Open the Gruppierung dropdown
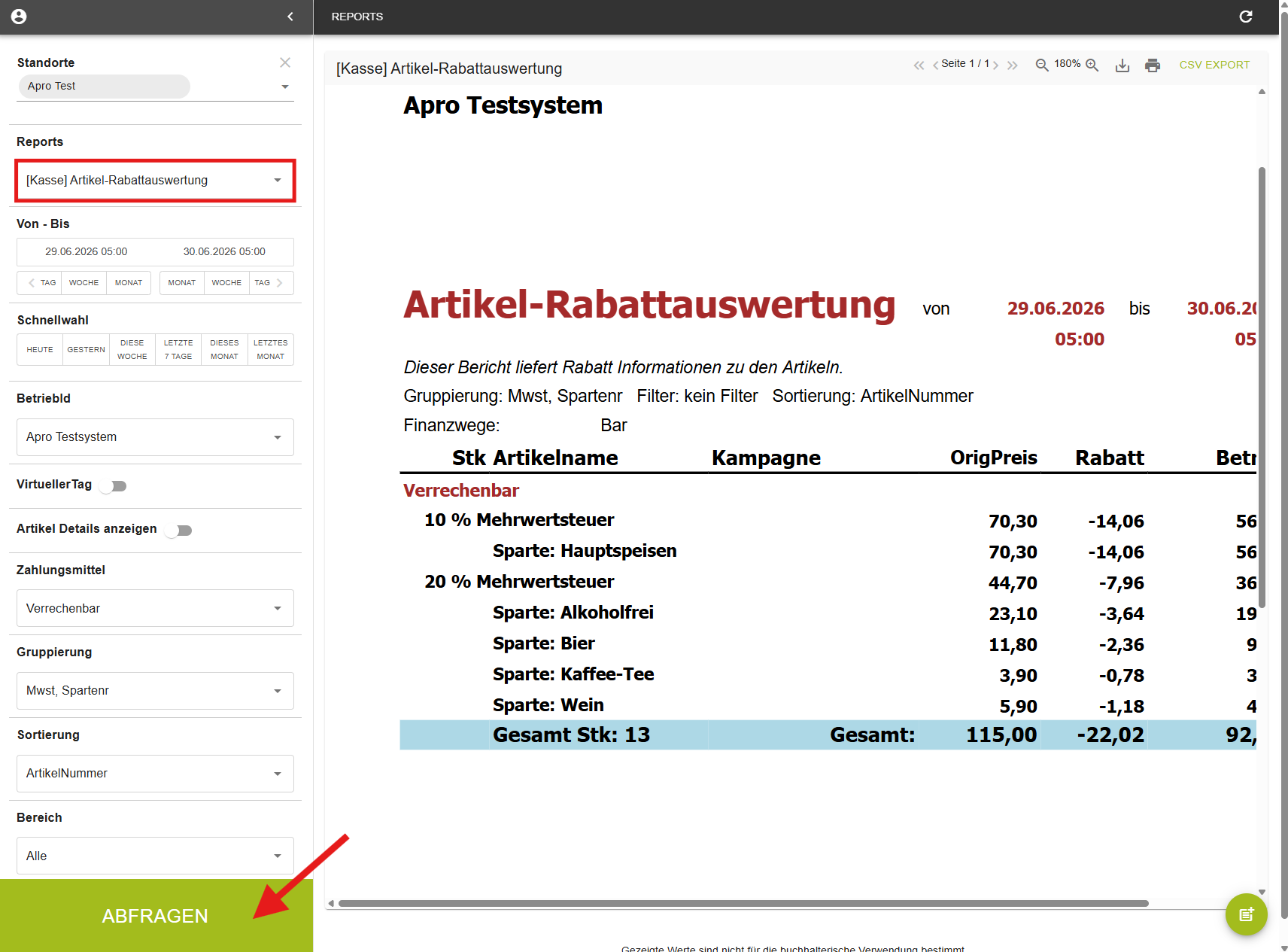The width and height of the screenshot is (1288, 952). (x=155, y=691)
